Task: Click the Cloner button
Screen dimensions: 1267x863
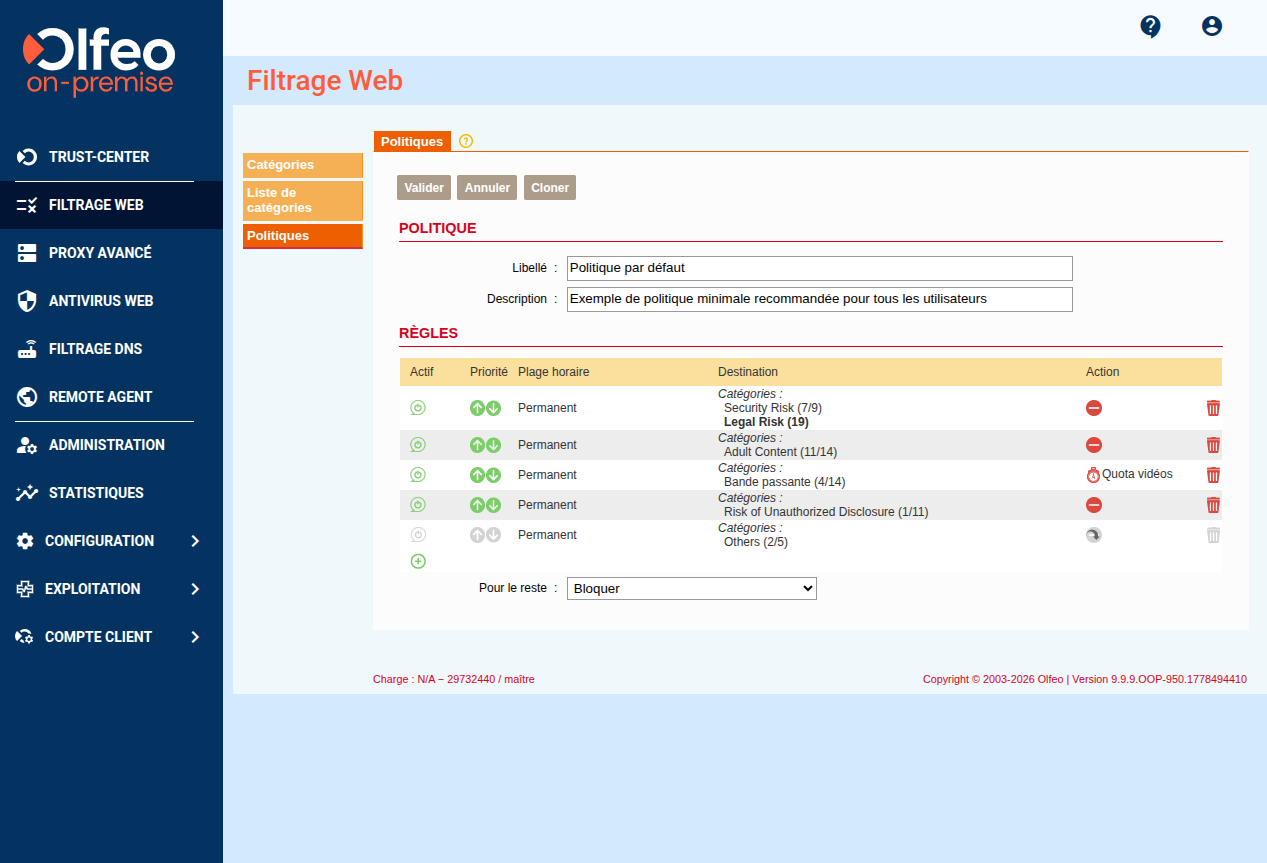Action: tap(550, 188)
